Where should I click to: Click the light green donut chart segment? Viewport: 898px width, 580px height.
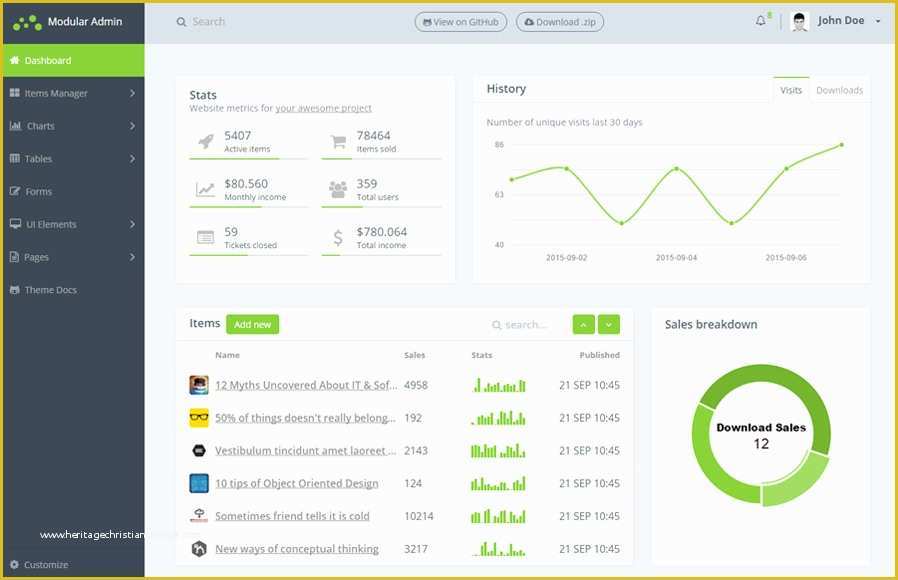tap(799, 482)
